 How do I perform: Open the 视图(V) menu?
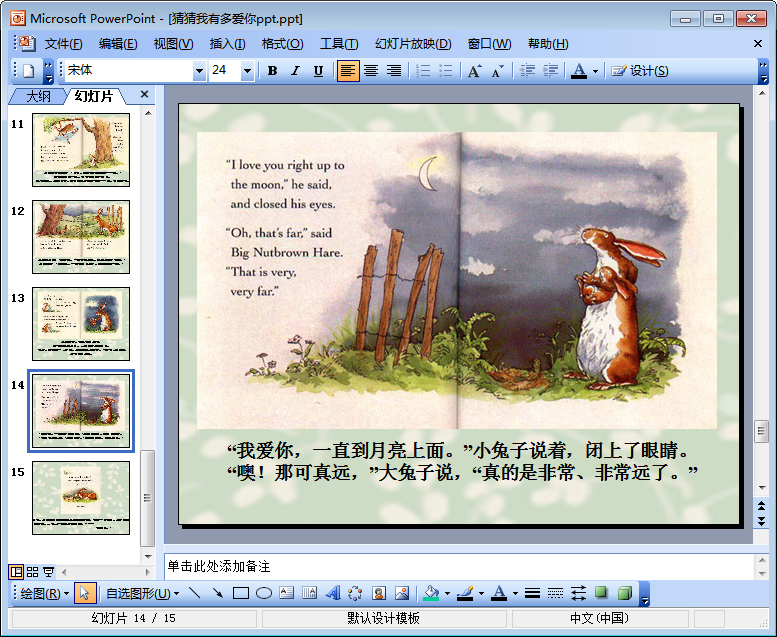pos(173,44)
